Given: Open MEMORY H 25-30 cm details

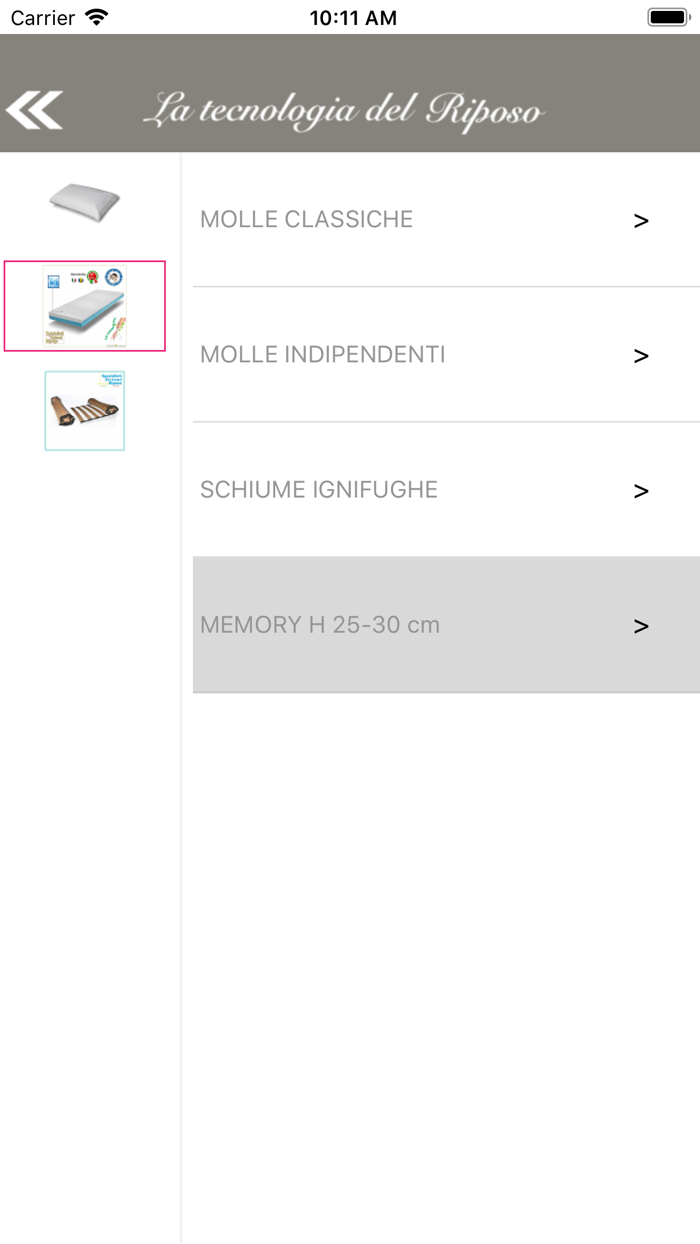Looking at the screenshot, I should pos(320,625).
